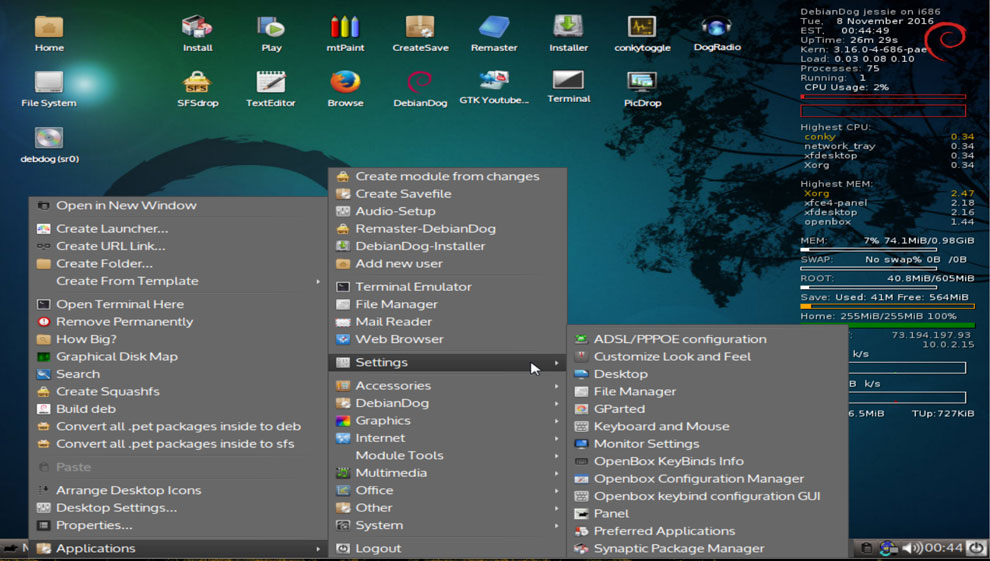Screen dimensions: 990x561
Task: Choose Build deb
Action: 178,409
